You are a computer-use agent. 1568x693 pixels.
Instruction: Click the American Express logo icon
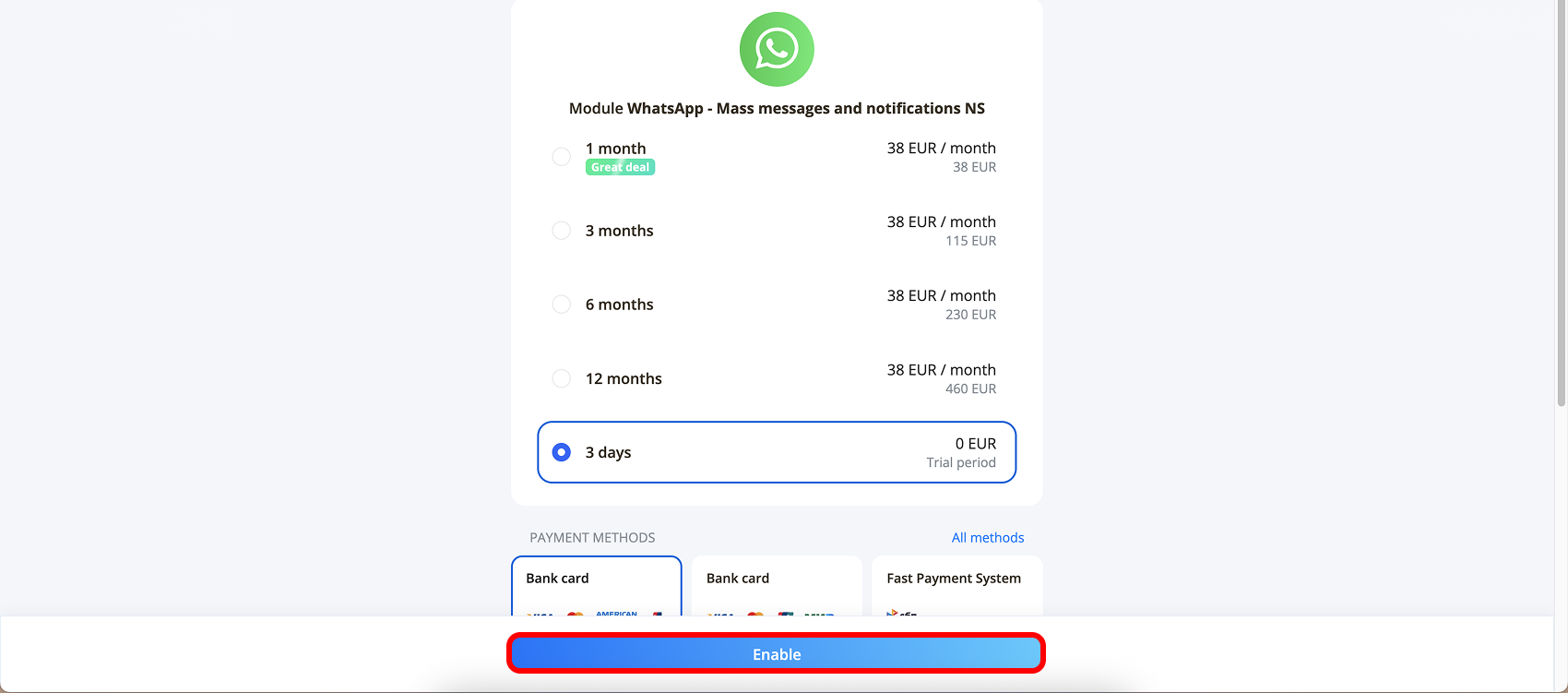[616, 613]
